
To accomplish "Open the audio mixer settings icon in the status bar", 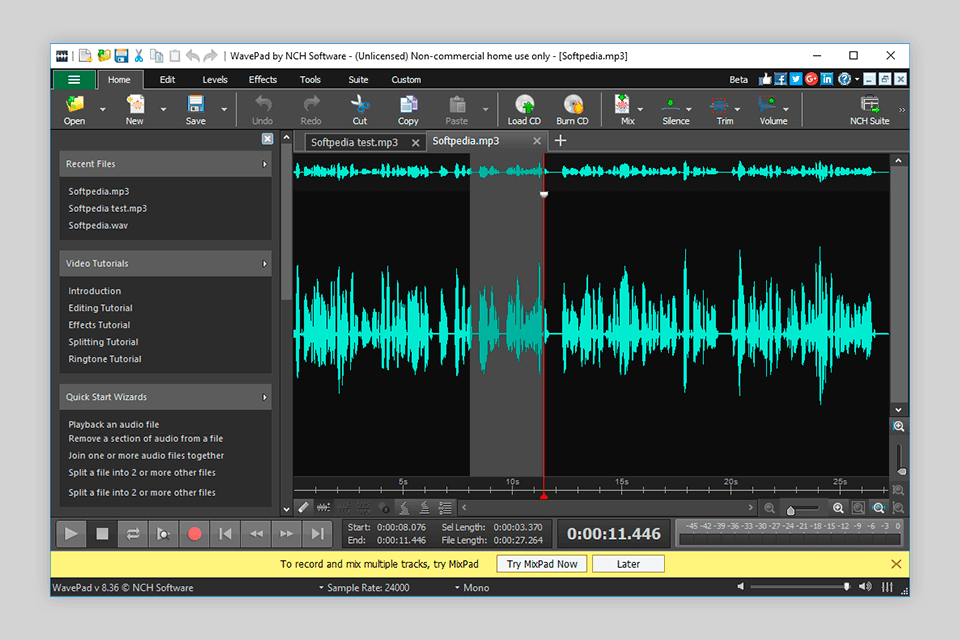I will (x=887, y=587).
